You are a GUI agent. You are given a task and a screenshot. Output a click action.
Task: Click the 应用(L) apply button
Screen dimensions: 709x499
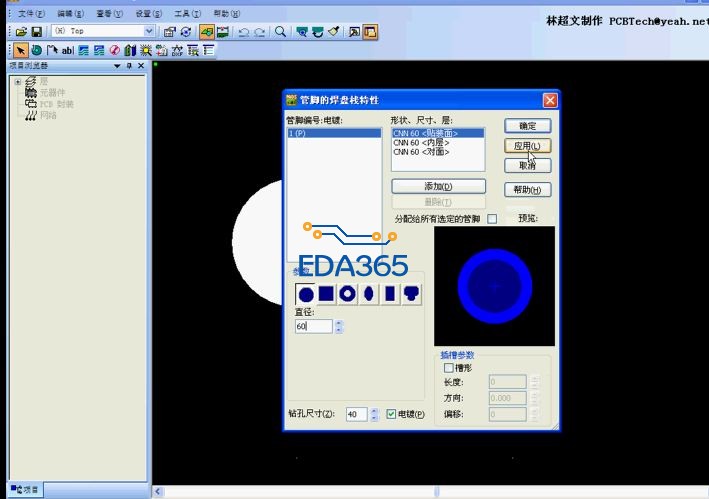click(x=528, y=146)
